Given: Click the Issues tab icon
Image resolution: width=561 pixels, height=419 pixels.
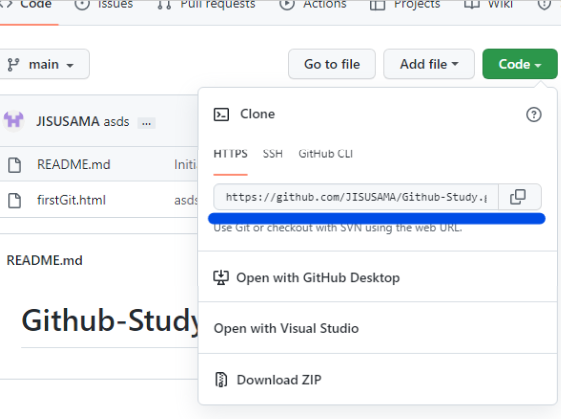Looking at the screenshot, I should pyautogui.click(x=82, y=4).
